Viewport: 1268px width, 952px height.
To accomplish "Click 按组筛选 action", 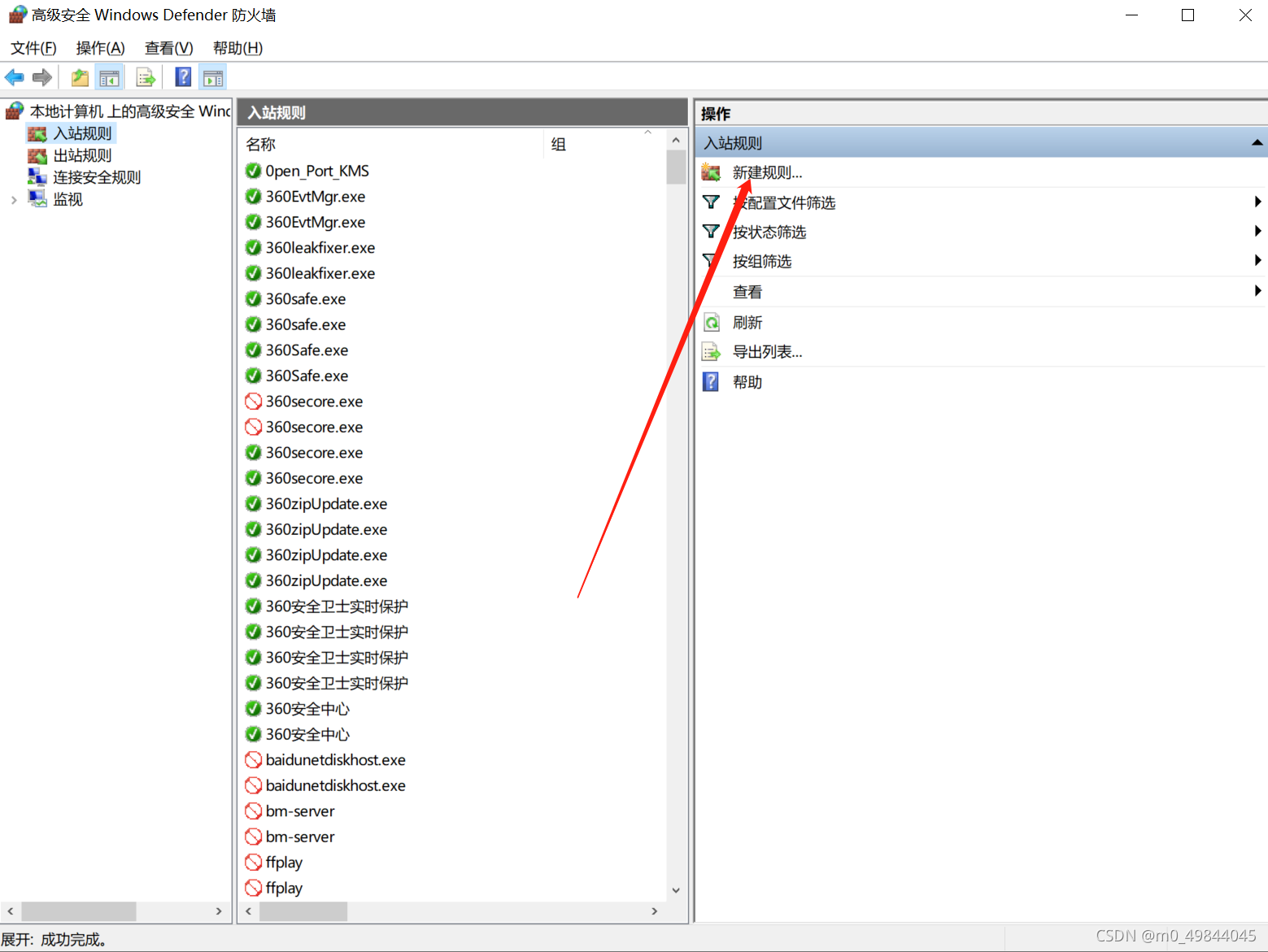I will pos(762,261).
